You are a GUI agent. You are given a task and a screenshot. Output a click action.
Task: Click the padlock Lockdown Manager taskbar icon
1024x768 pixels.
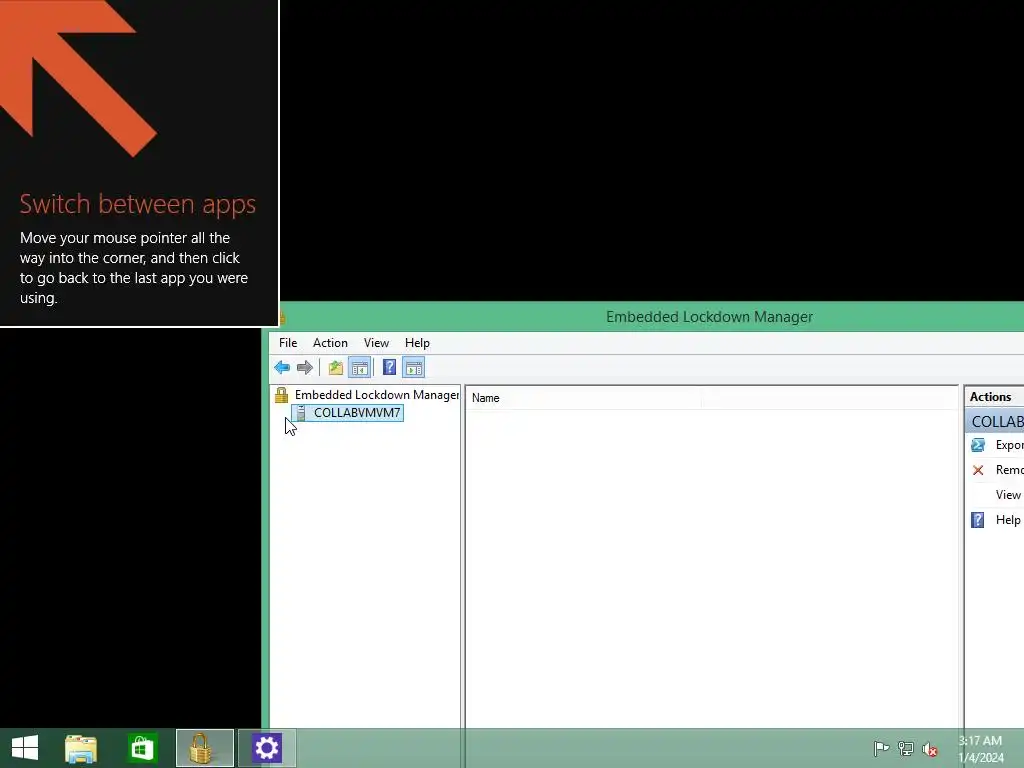[x=204, y=748]
